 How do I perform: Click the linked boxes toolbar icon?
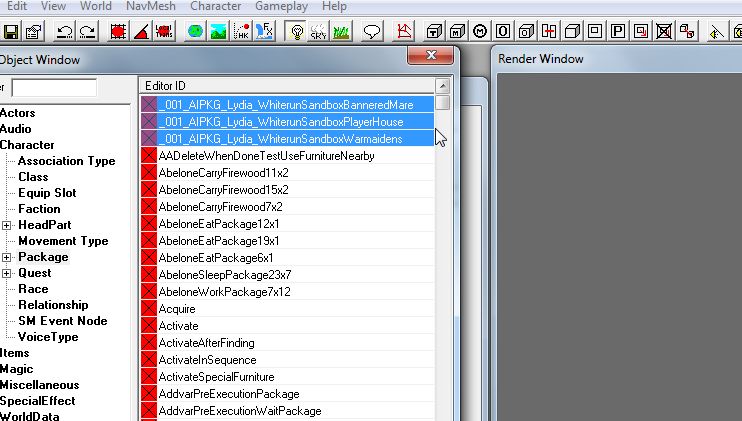pyautogui.click(x=687, y=32)
